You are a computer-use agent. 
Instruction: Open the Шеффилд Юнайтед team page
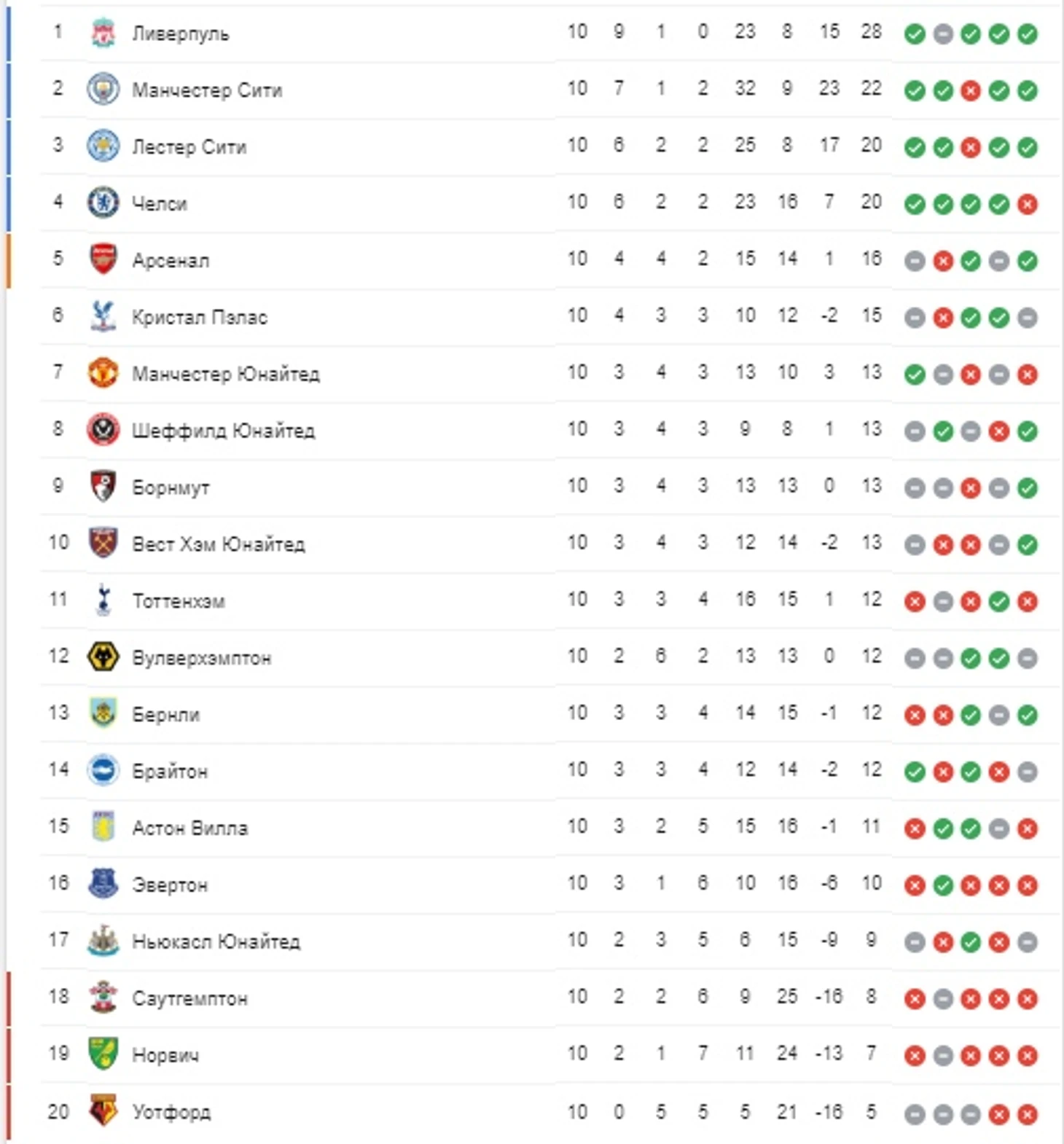coord(223,431)
